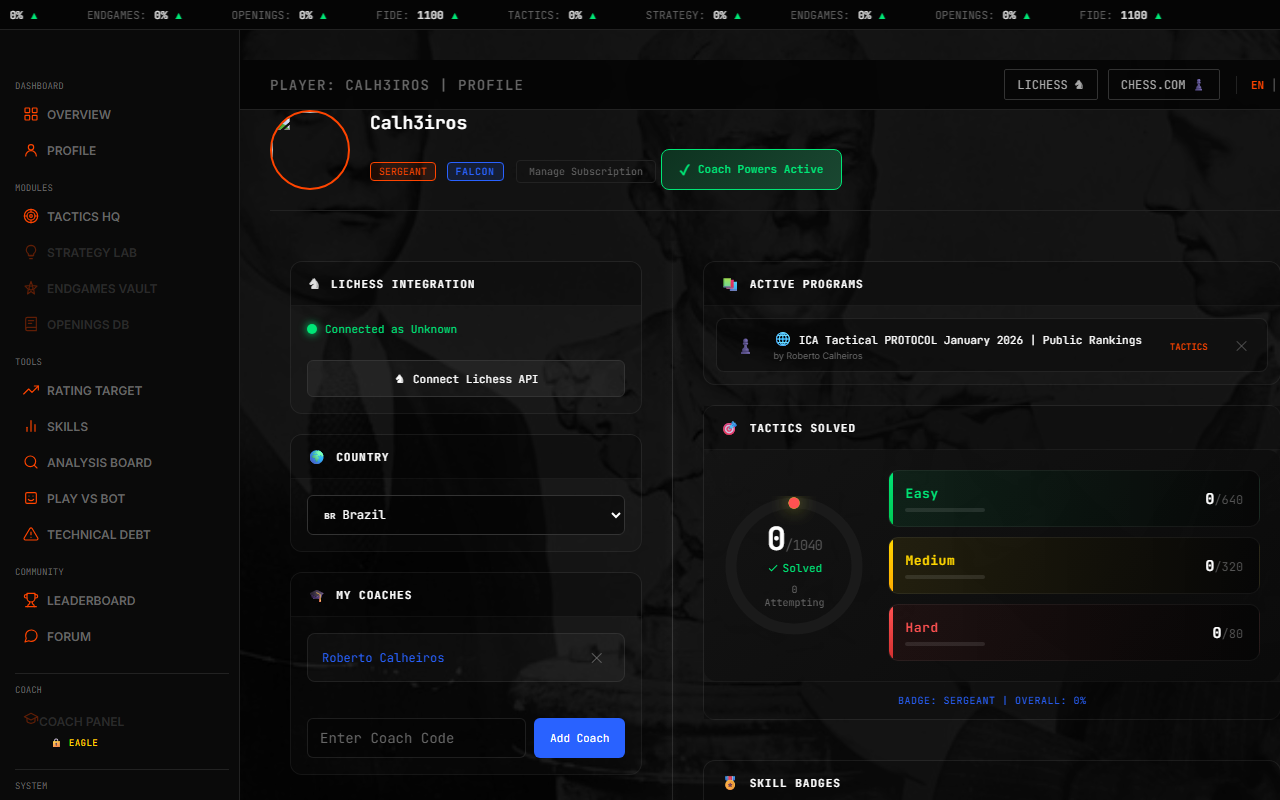Viewport: 1280px width, 800px height.
Task: Click the Forum chat bubble icon
Action: pyautogui.click(x=31, y=636)
